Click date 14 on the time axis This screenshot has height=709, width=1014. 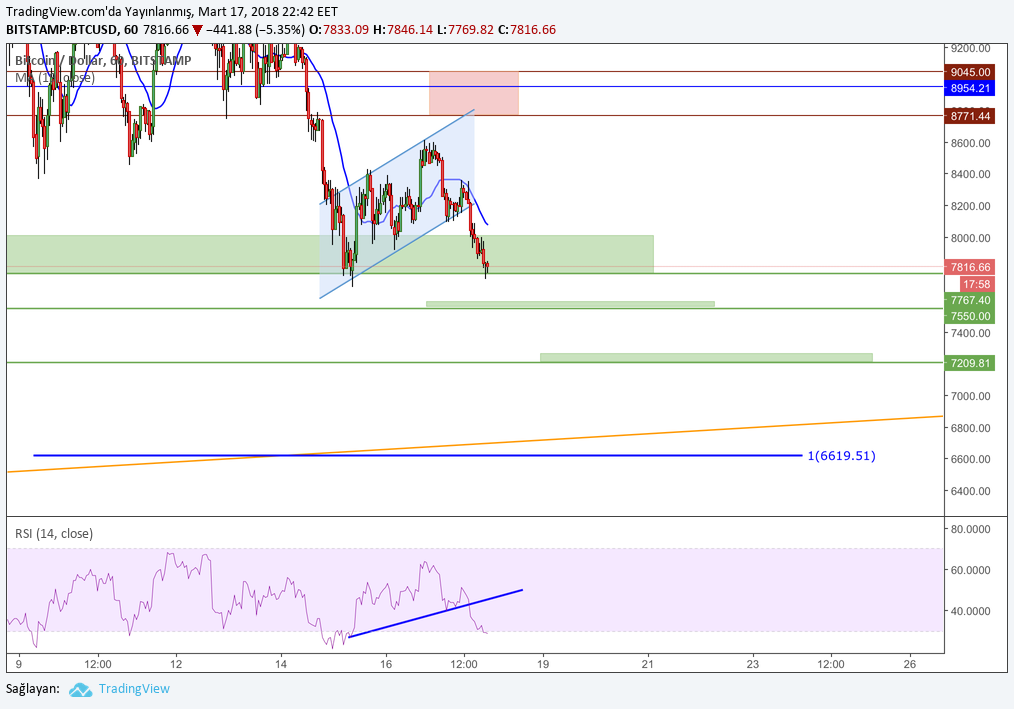coord(281,664)
